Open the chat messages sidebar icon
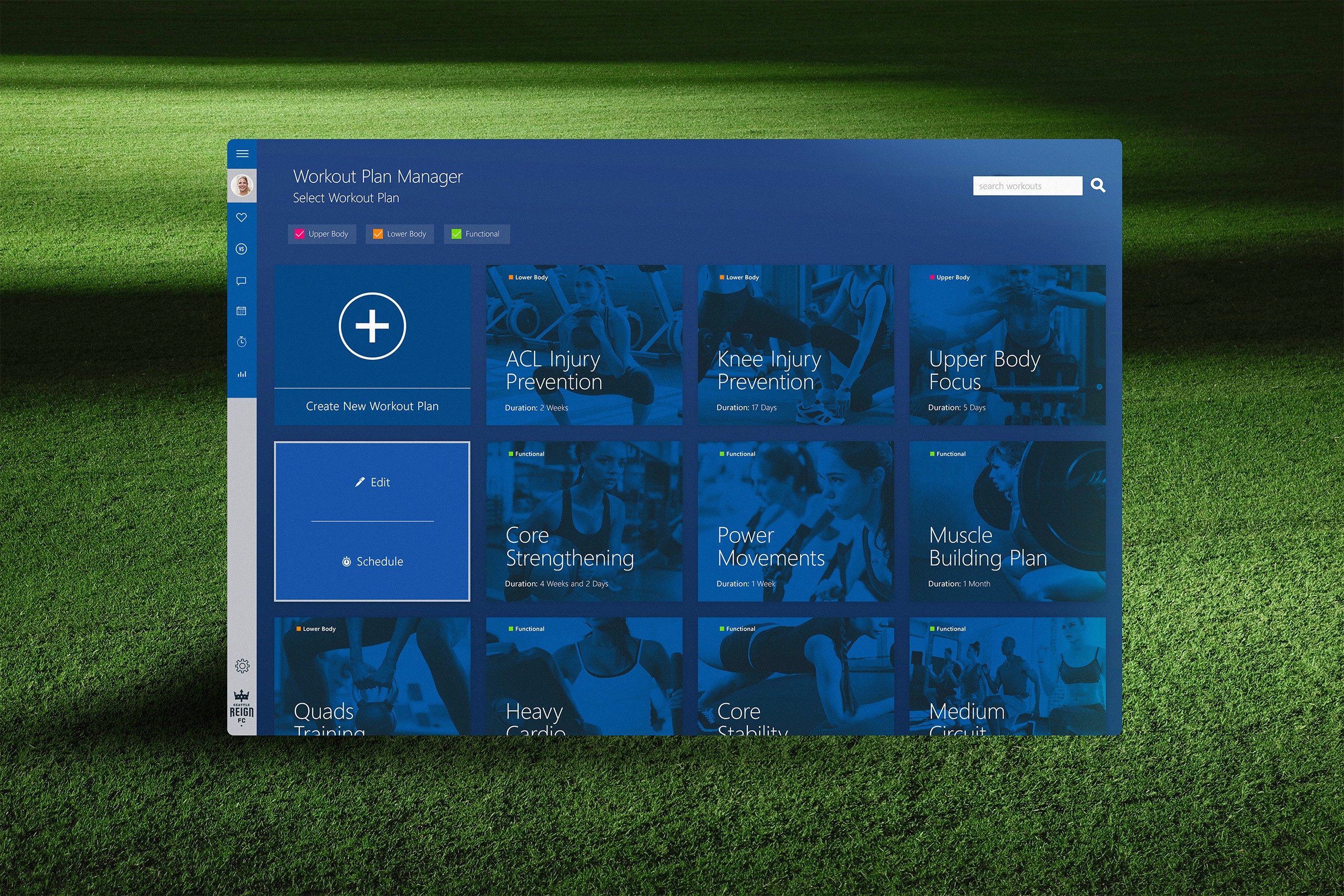The image size is (1344, 896). click(242, 281)
